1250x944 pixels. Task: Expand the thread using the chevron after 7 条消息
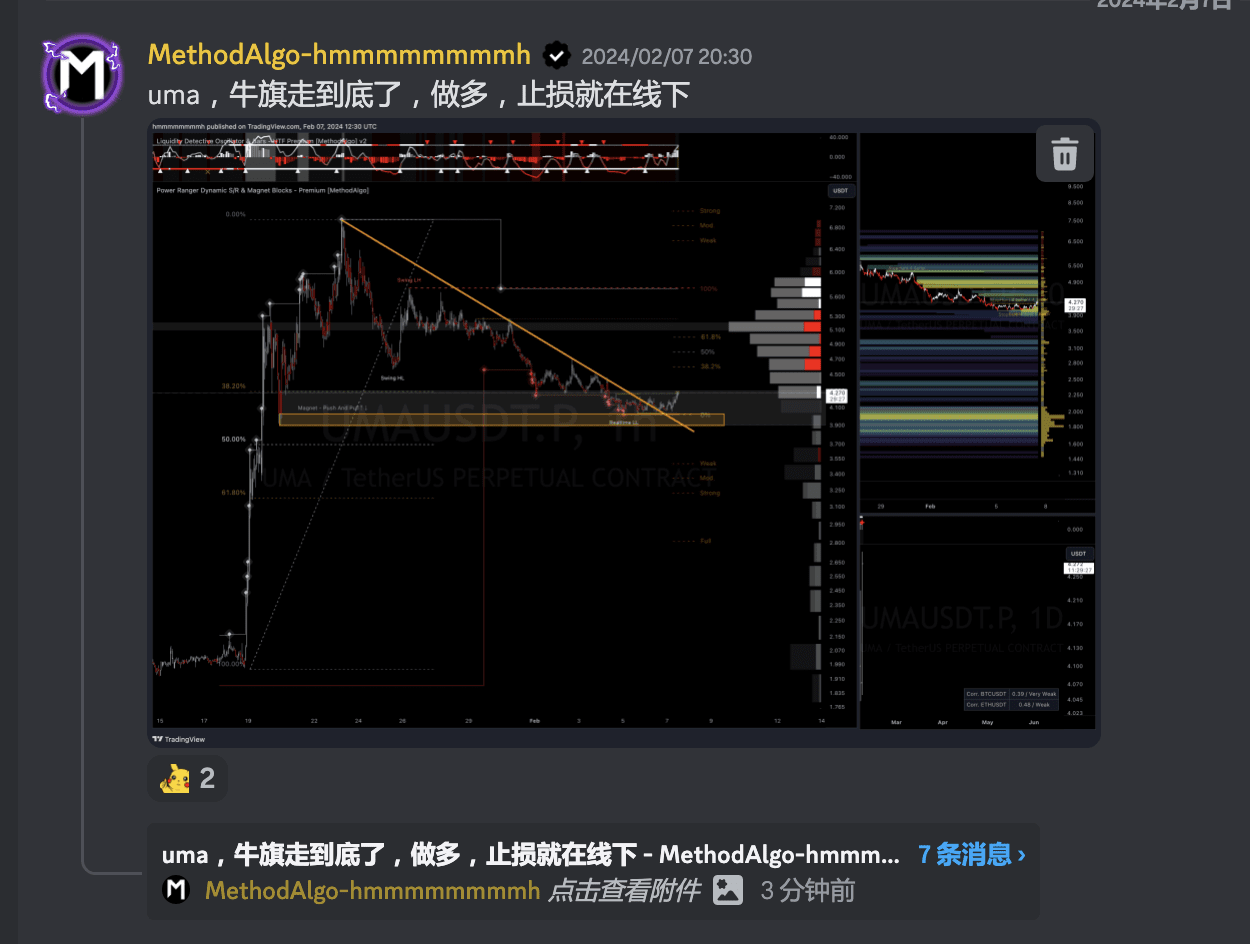pos(1020,854)
